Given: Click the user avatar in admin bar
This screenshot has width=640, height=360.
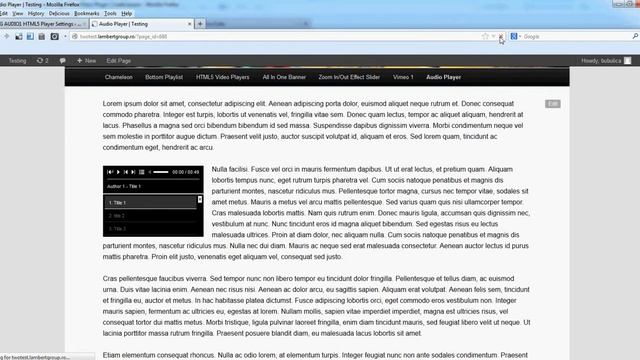Looking at the screenshot, I should [627, 61].
